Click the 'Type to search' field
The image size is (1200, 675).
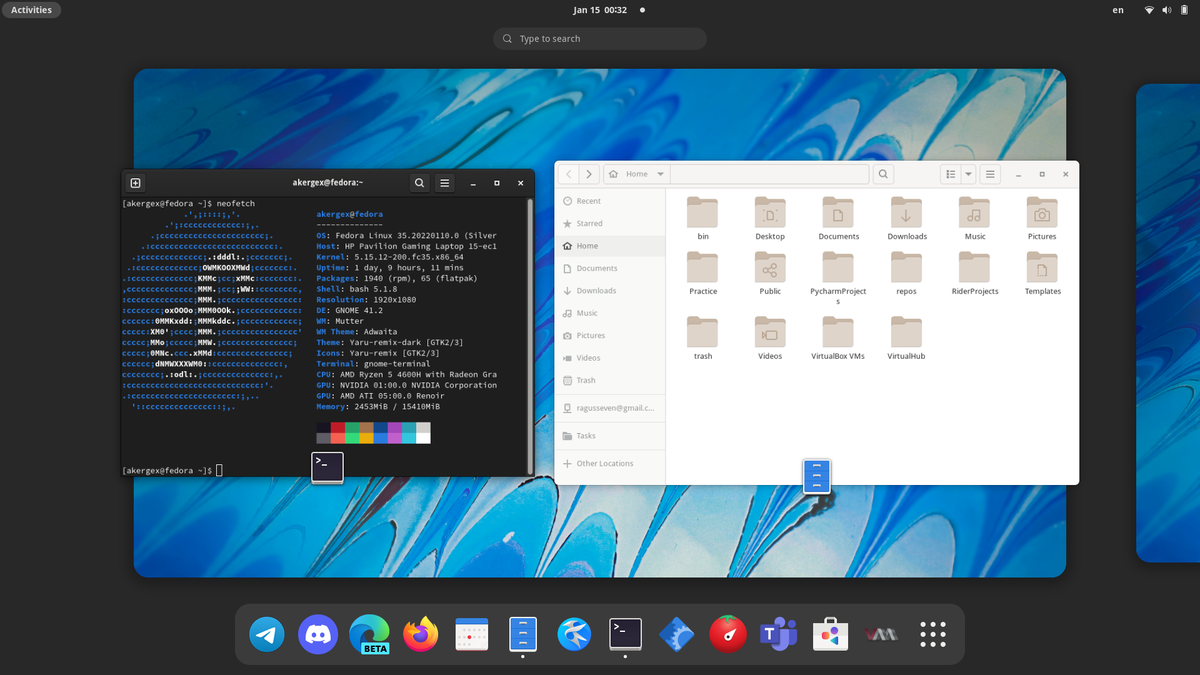click(x=600, y=39)
